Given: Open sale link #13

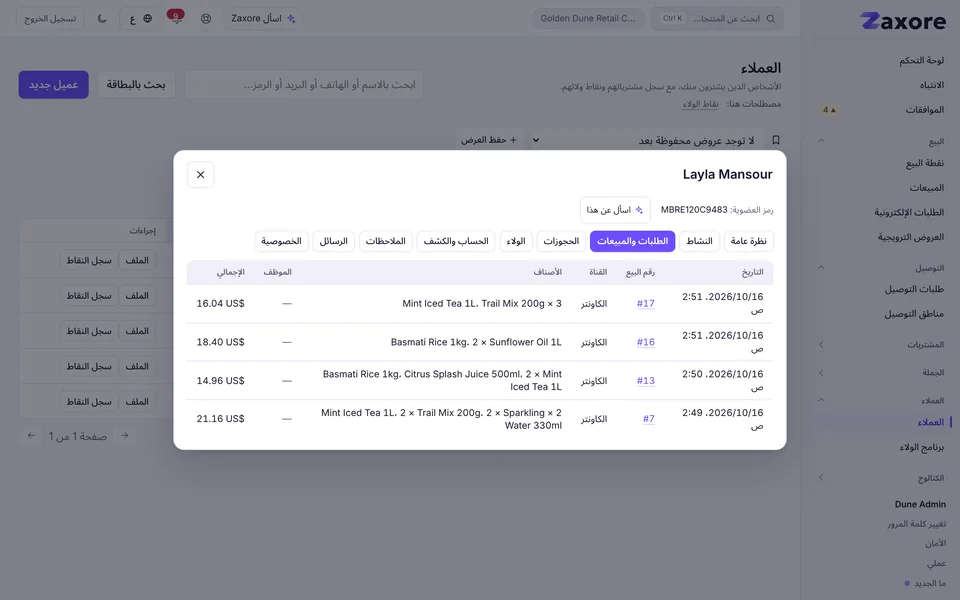Looking at the screenshot, I should (x=646, y=381).
